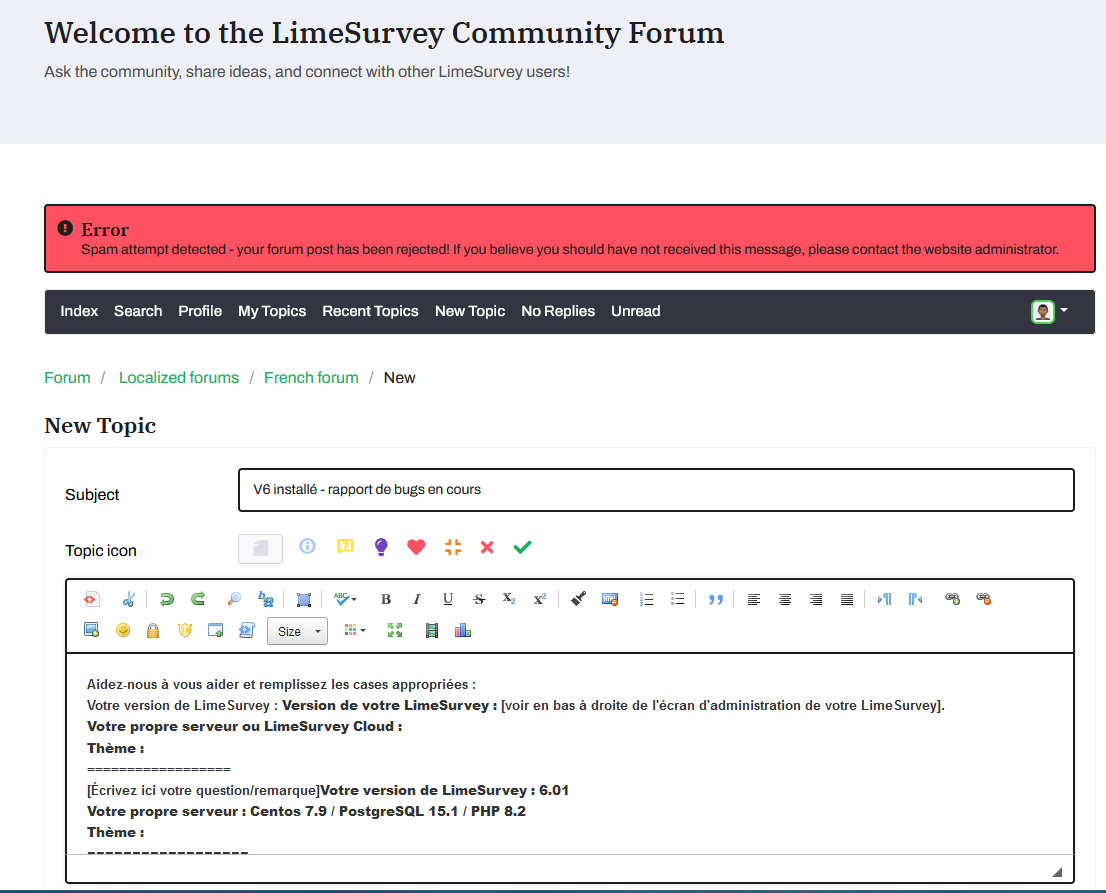Viewport: 1106px width, 893px height.
Task: Toggle bold formatting in the editor
Action: 386,599
